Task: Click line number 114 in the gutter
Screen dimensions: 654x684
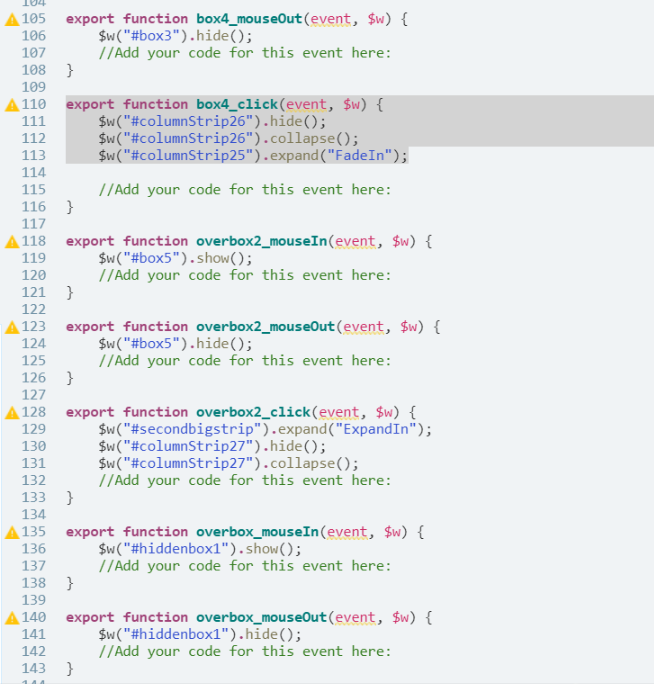Action: [34, 173]
